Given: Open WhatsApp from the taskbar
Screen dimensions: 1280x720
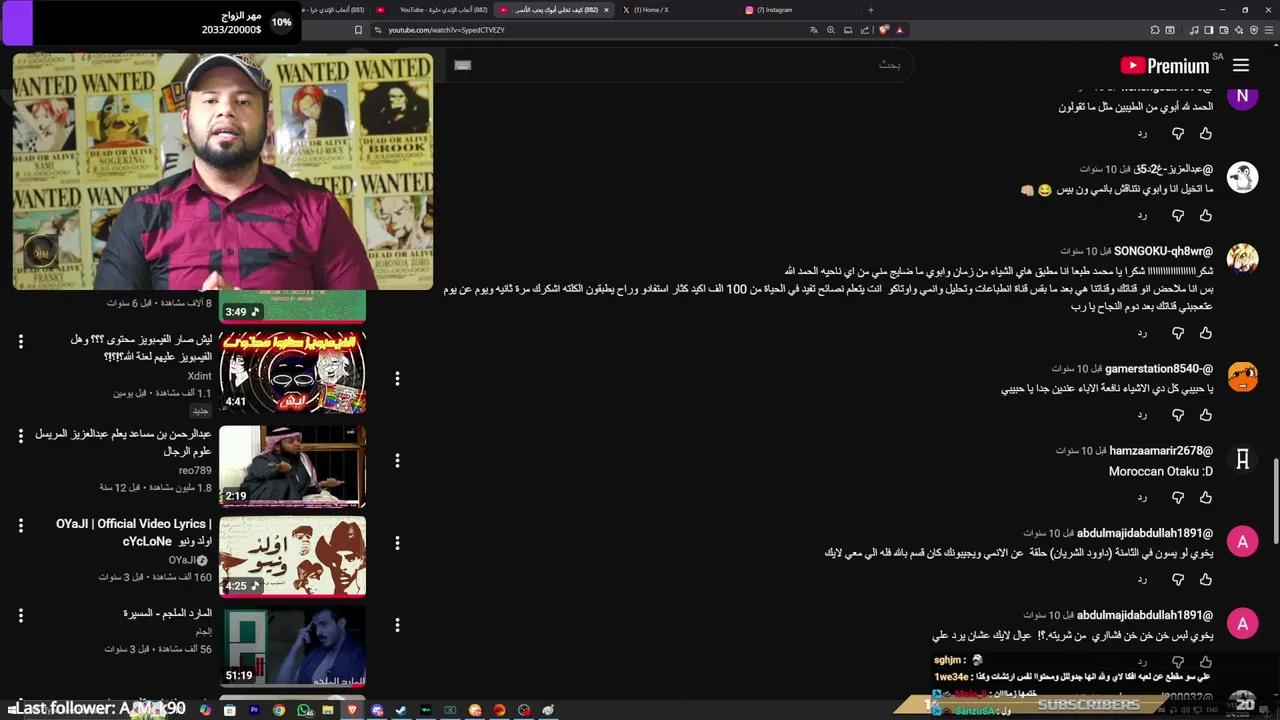Looking at the screenshot, I should 304,710.
